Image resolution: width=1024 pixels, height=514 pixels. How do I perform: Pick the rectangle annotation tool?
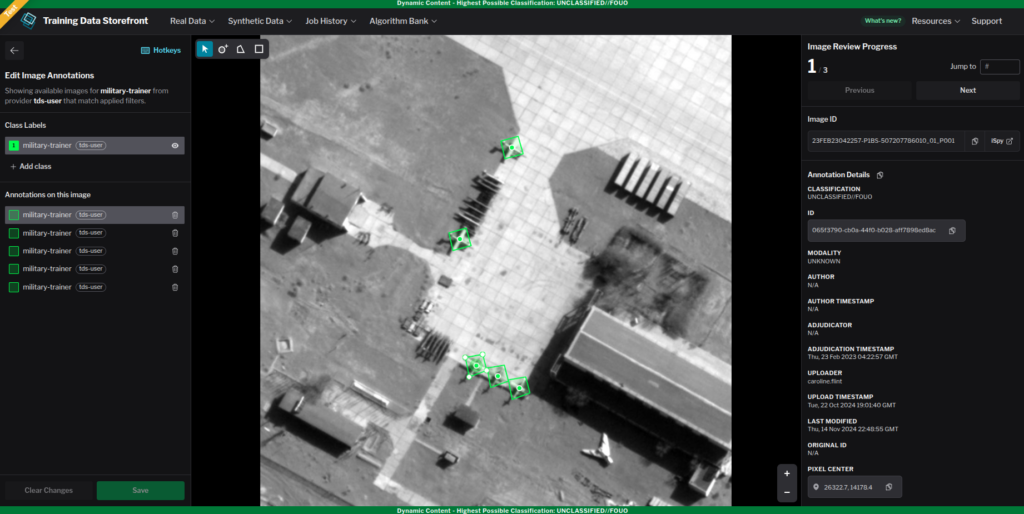[259, 49]
